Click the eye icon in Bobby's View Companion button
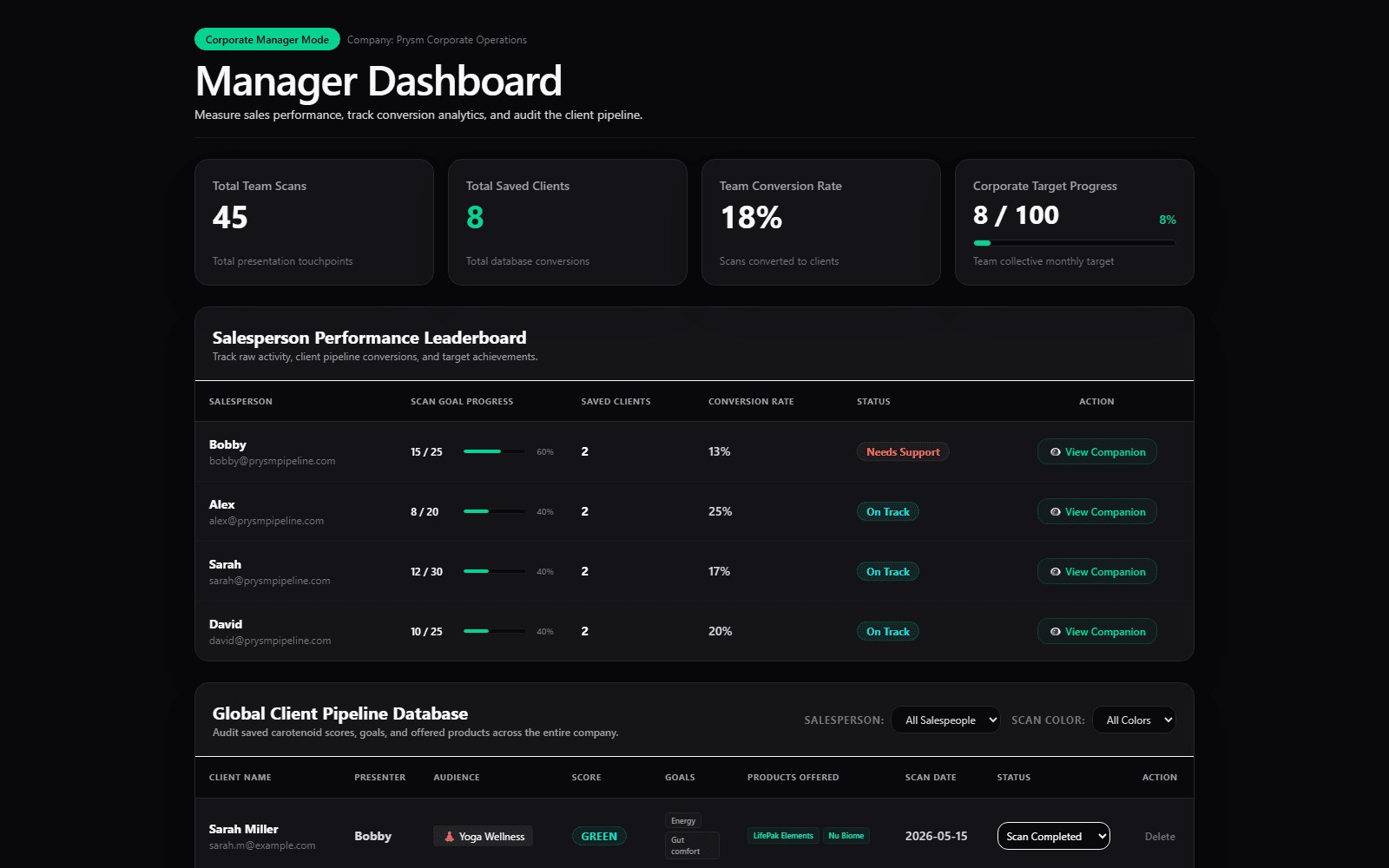Screen dimensions: 1389x868 point(1055,452)
